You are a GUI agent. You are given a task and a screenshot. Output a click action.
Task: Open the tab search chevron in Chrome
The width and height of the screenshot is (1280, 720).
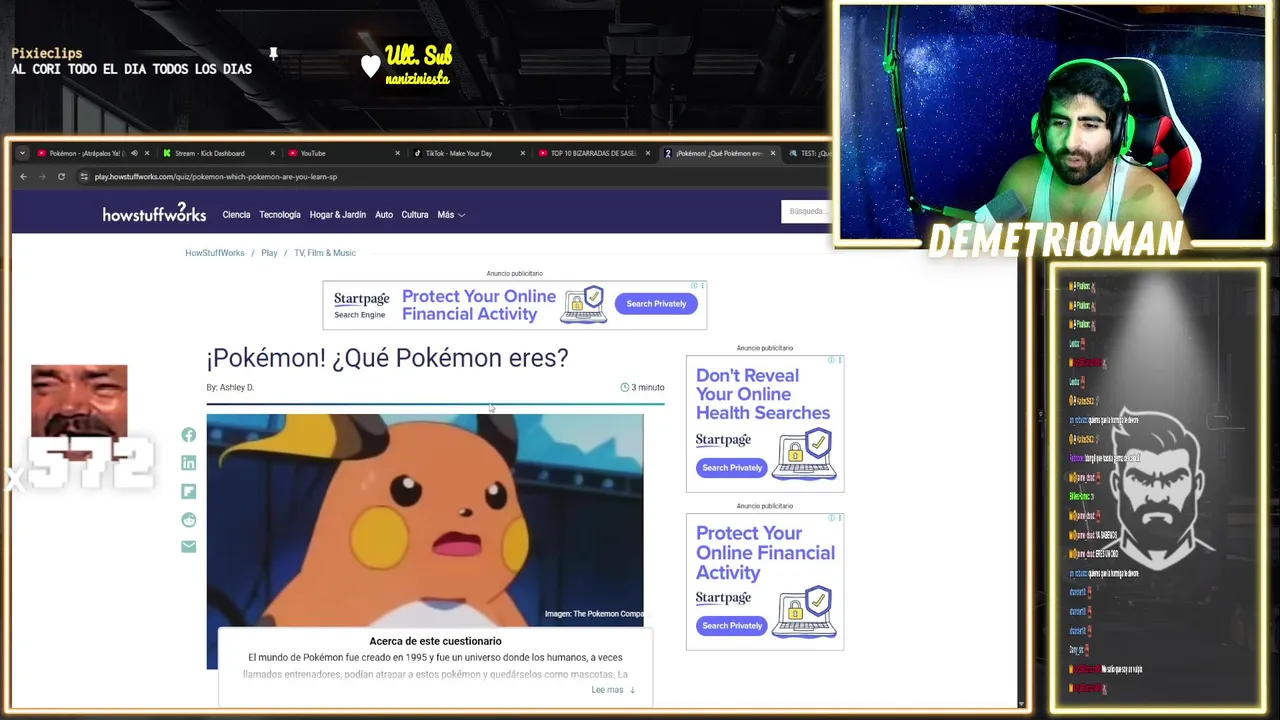pos(21,153)
